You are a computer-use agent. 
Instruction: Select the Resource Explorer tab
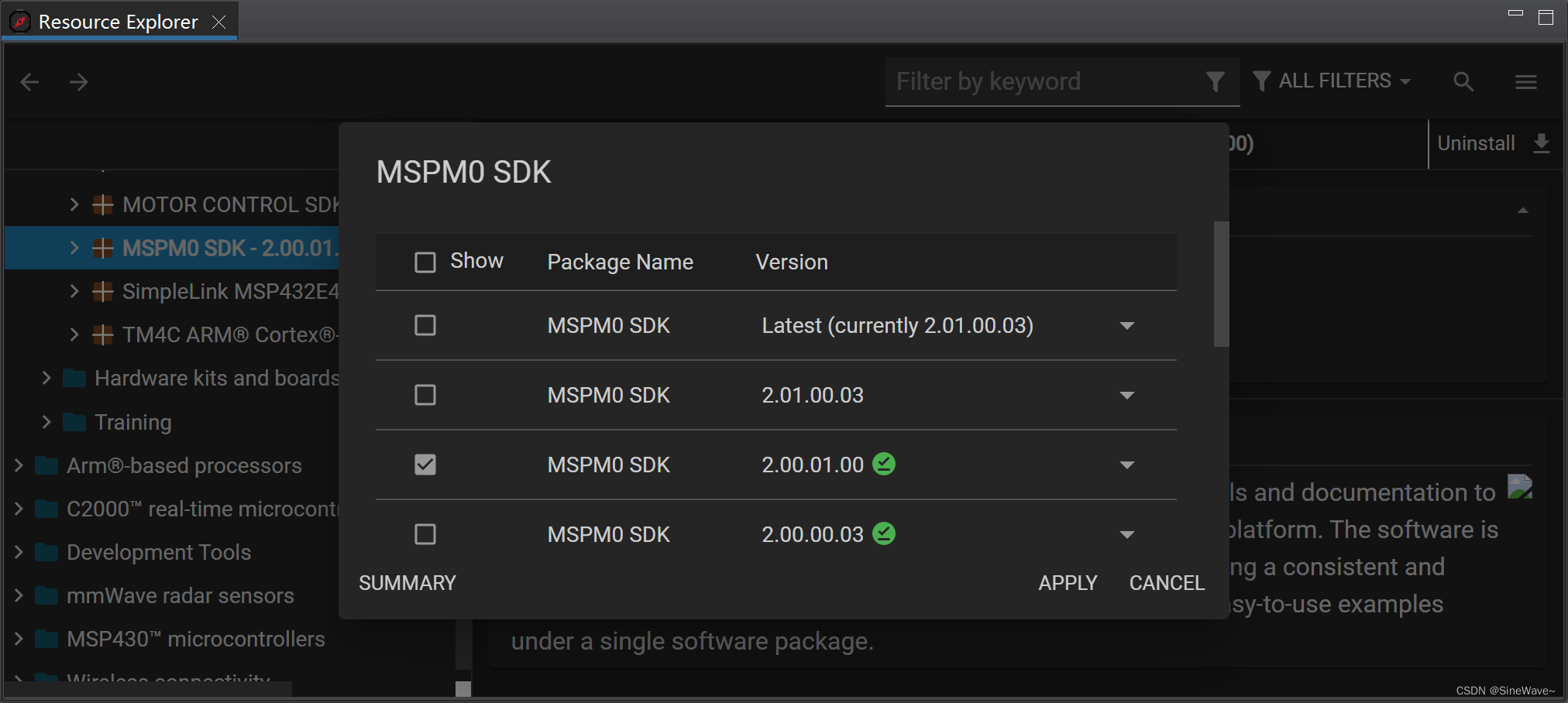pos(118,22)
